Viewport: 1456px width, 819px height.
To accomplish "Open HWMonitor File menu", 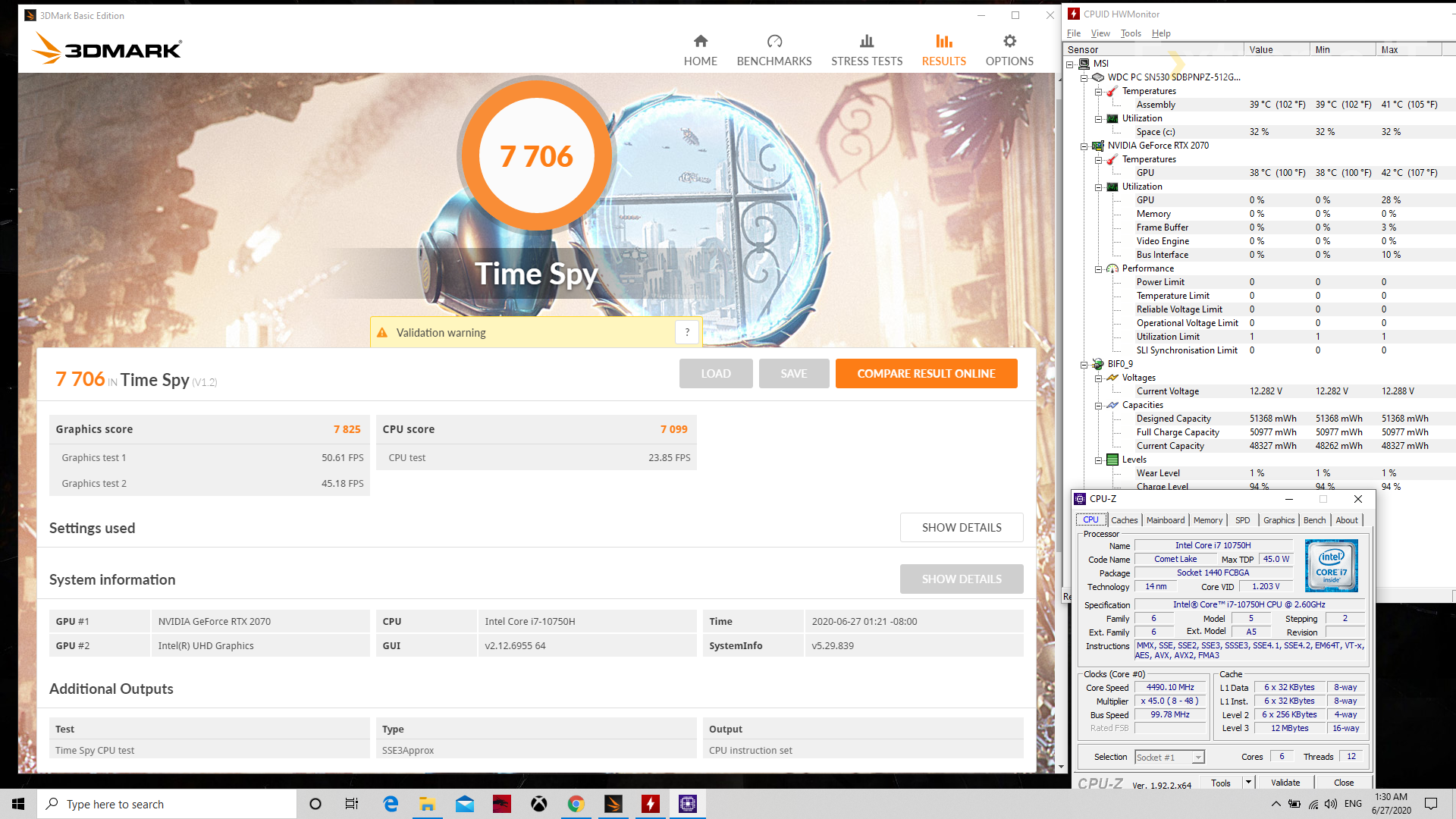I will click(x=1074, y=33).
